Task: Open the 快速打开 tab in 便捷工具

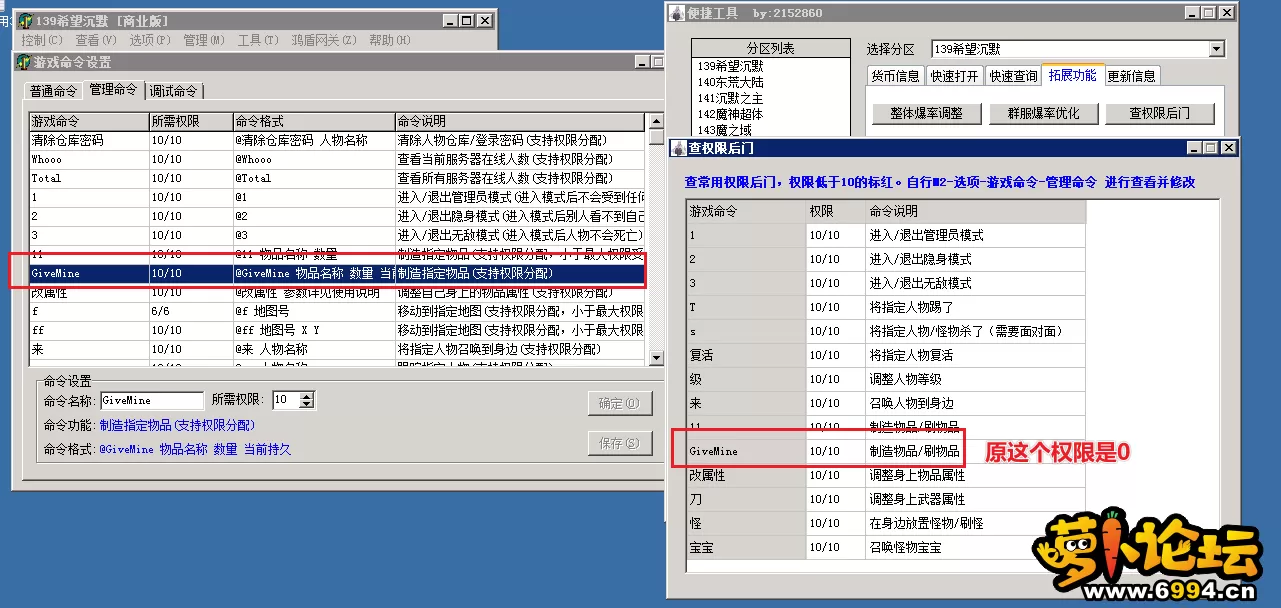Action: pos(954,76)
